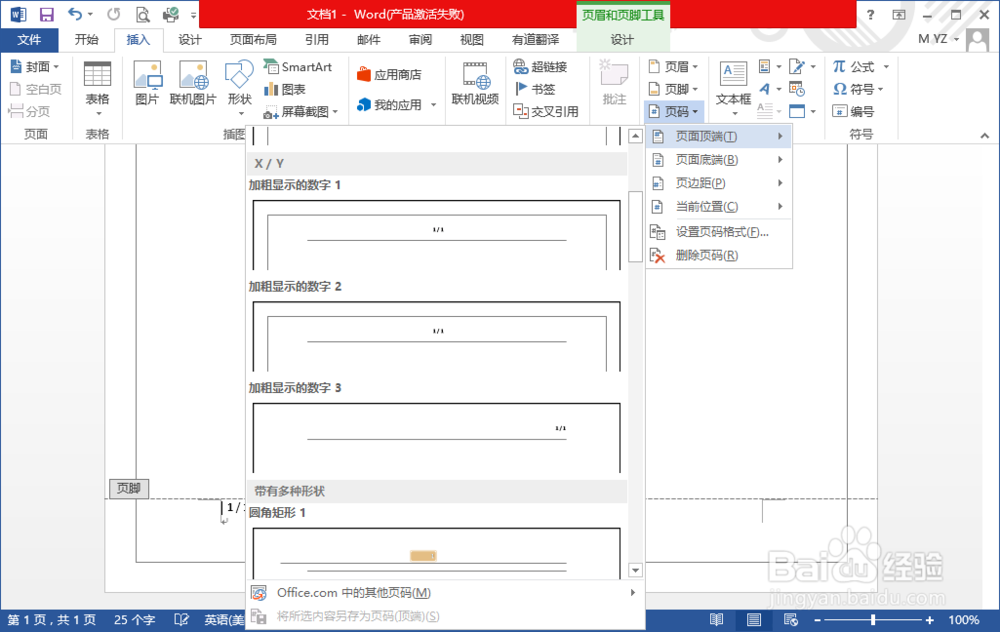Insert a number (编号)
Viewport: 1000px width, 632px height.
(x=853, y=112)
